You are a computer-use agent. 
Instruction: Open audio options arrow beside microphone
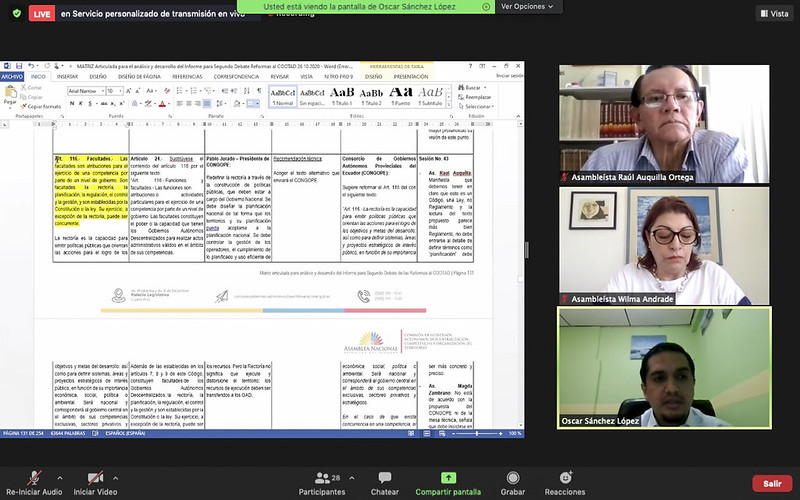[60, 478]
